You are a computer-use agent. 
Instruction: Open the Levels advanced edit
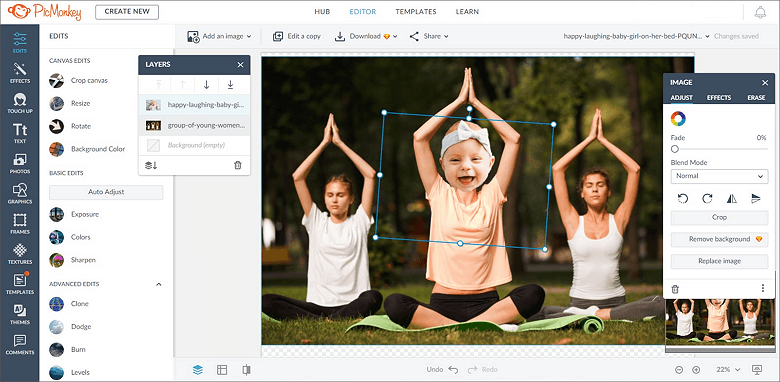pyautogui.click(x=70, y=372)
